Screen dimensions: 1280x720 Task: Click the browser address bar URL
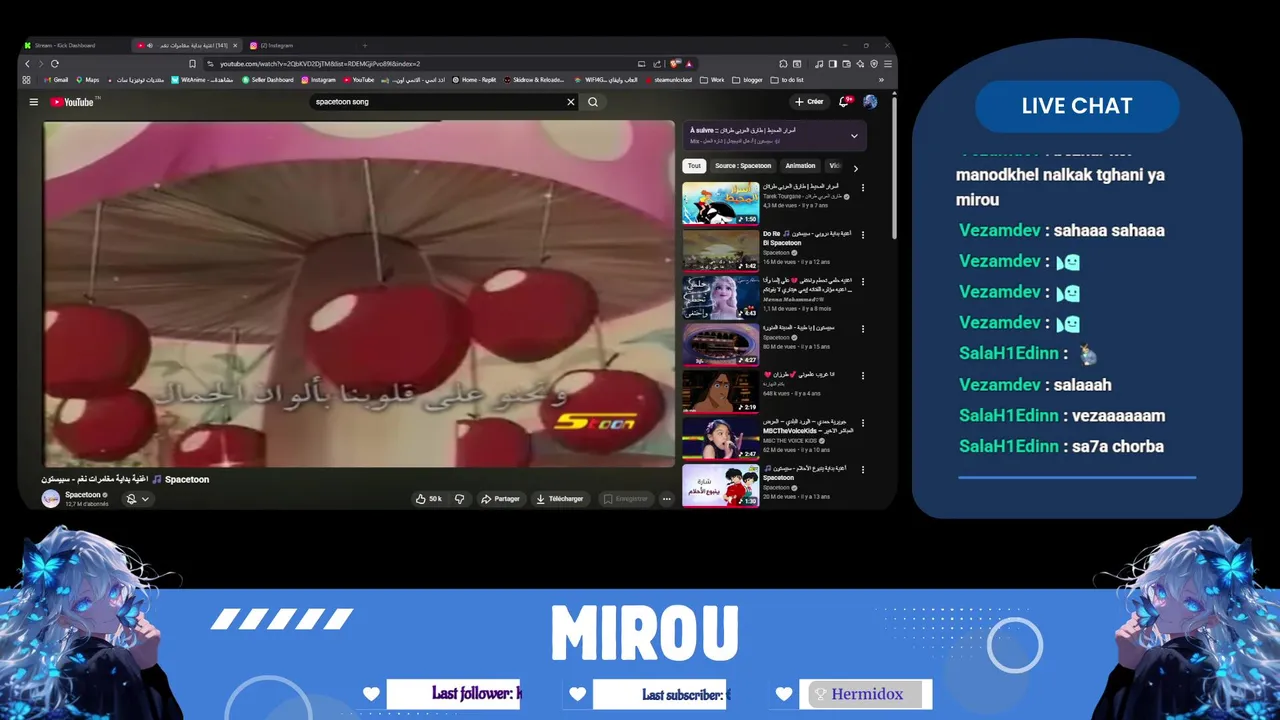(x=320, y=64)
